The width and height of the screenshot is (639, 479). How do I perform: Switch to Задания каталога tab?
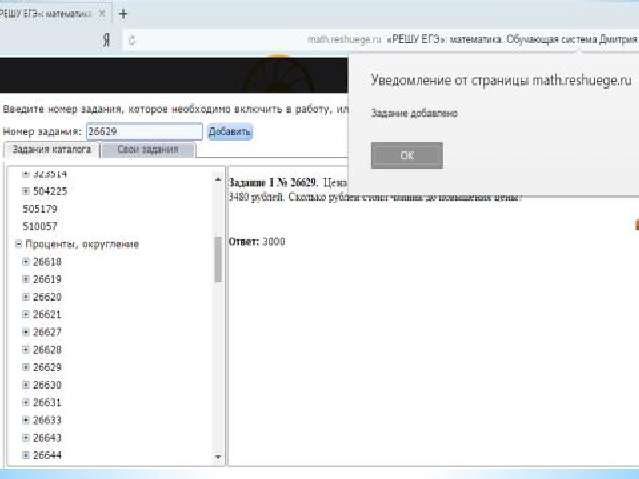click(51, 150)
